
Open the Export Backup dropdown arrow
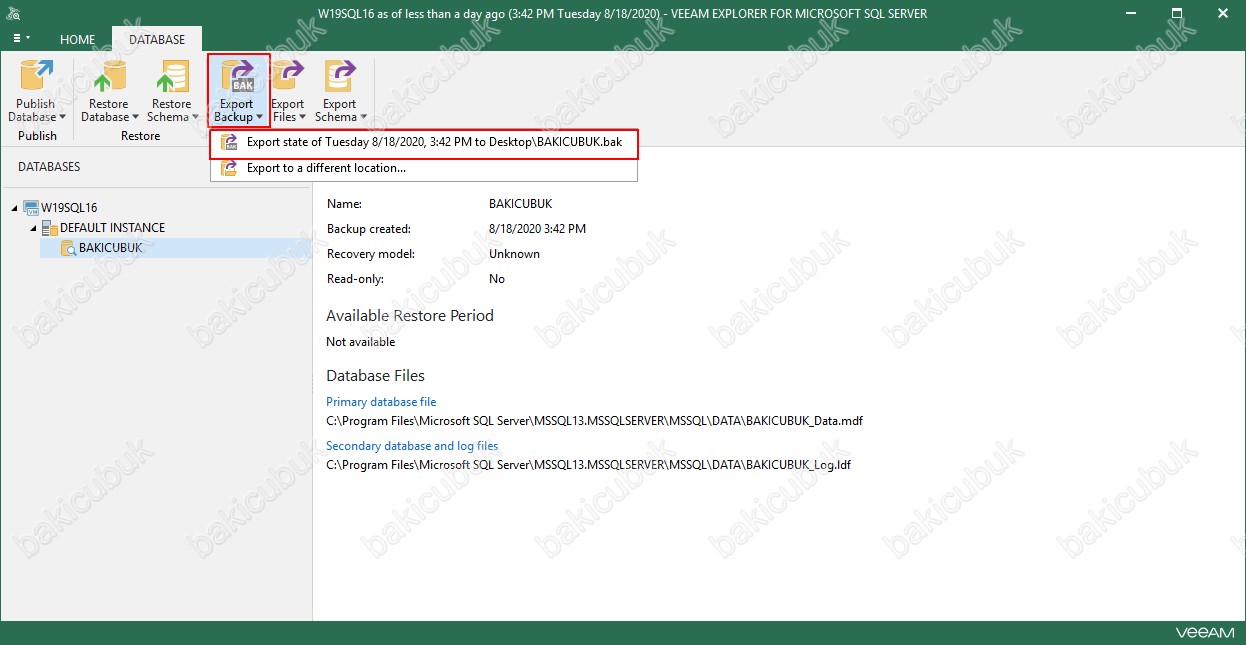click(x=259, y=118)
